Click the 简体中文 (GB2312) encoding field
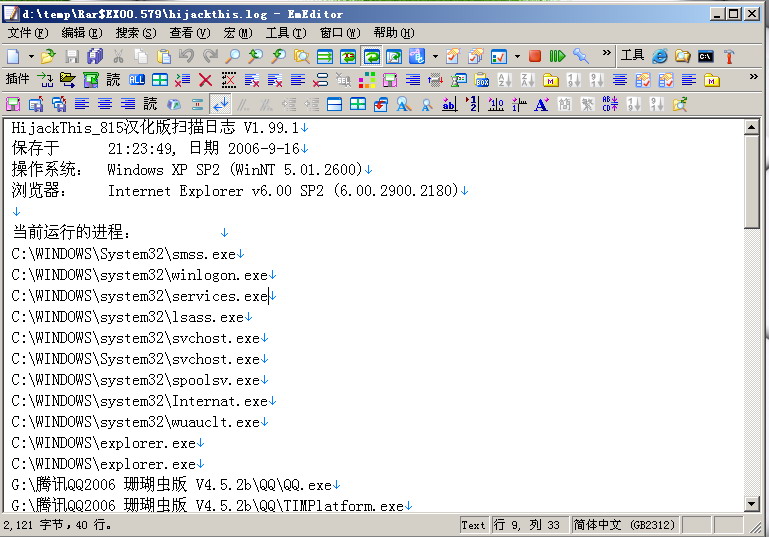 point(624,525)
